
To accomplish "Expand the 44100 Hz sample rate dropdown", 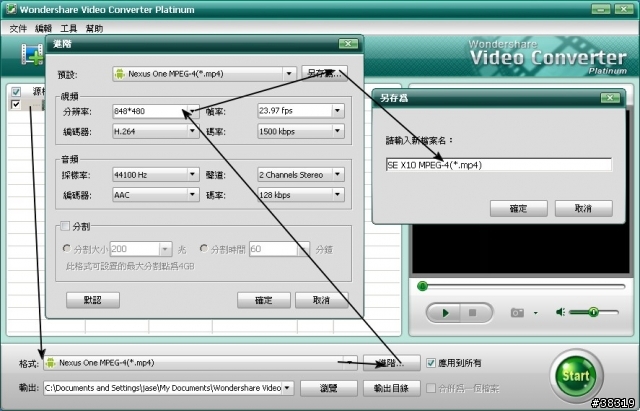I will point(192,175).
